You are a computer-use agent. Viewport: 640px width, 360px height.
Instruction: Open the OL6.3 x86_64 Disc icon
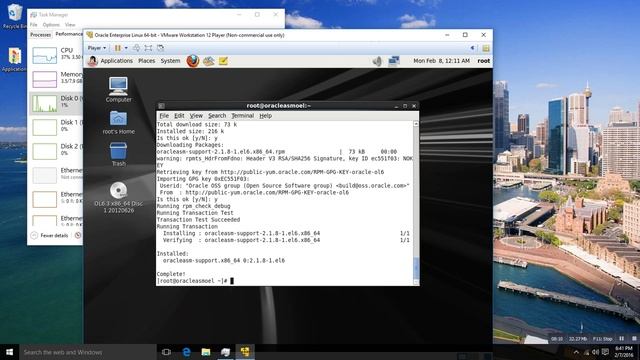tap(118, 198)
